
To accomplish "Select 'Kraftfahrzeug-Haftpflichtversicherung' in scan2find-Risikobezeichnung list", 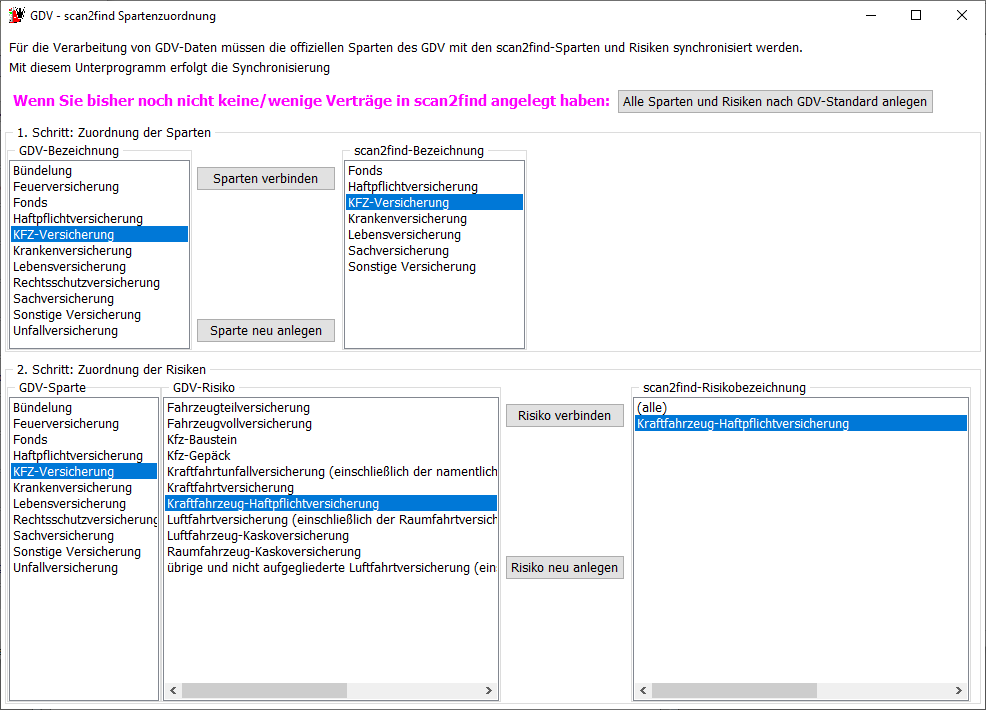I will (800, 424).
